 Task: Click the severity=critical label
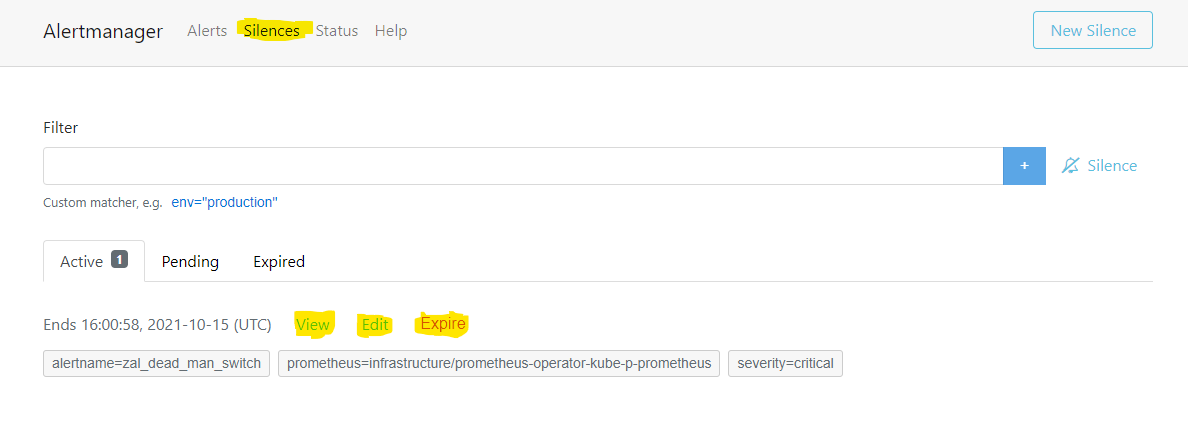point(785,363)
